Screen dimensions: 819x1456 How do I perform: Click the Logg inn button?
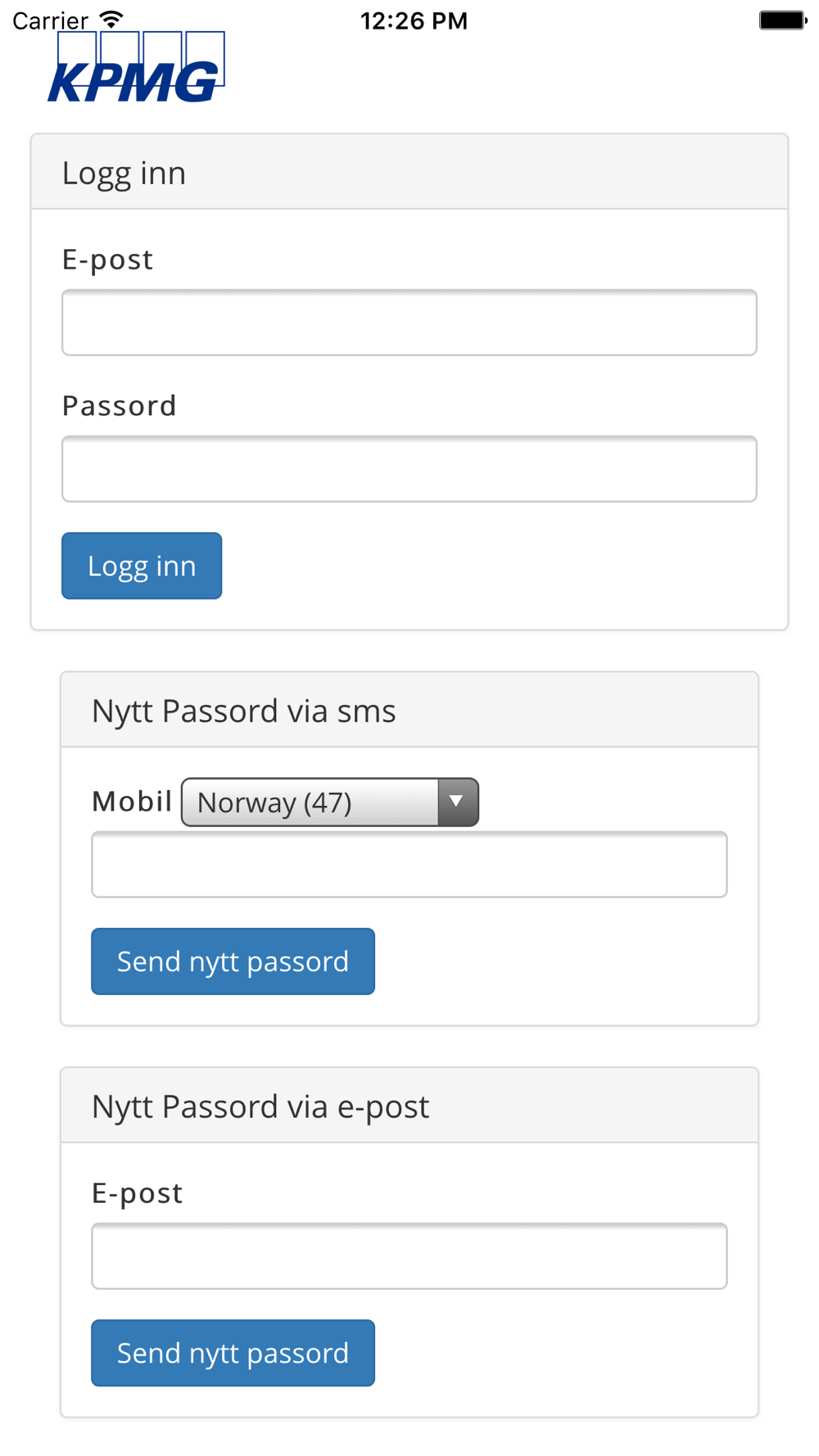(x=142, y=566)
